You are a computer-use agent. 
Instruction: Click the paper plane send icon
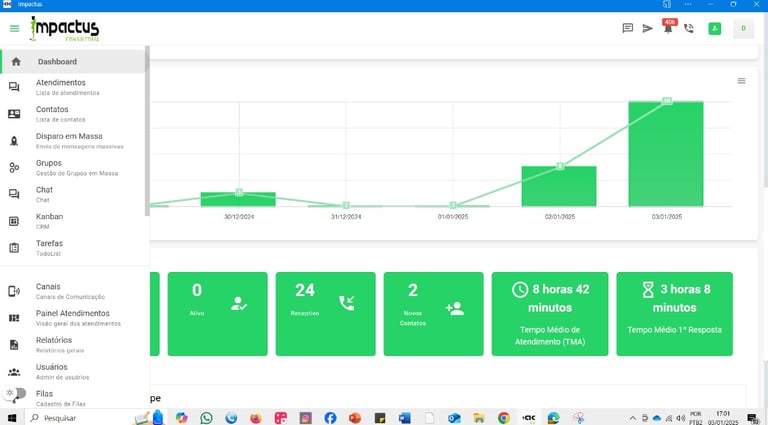pyautogui.click(x=648, y=28)
